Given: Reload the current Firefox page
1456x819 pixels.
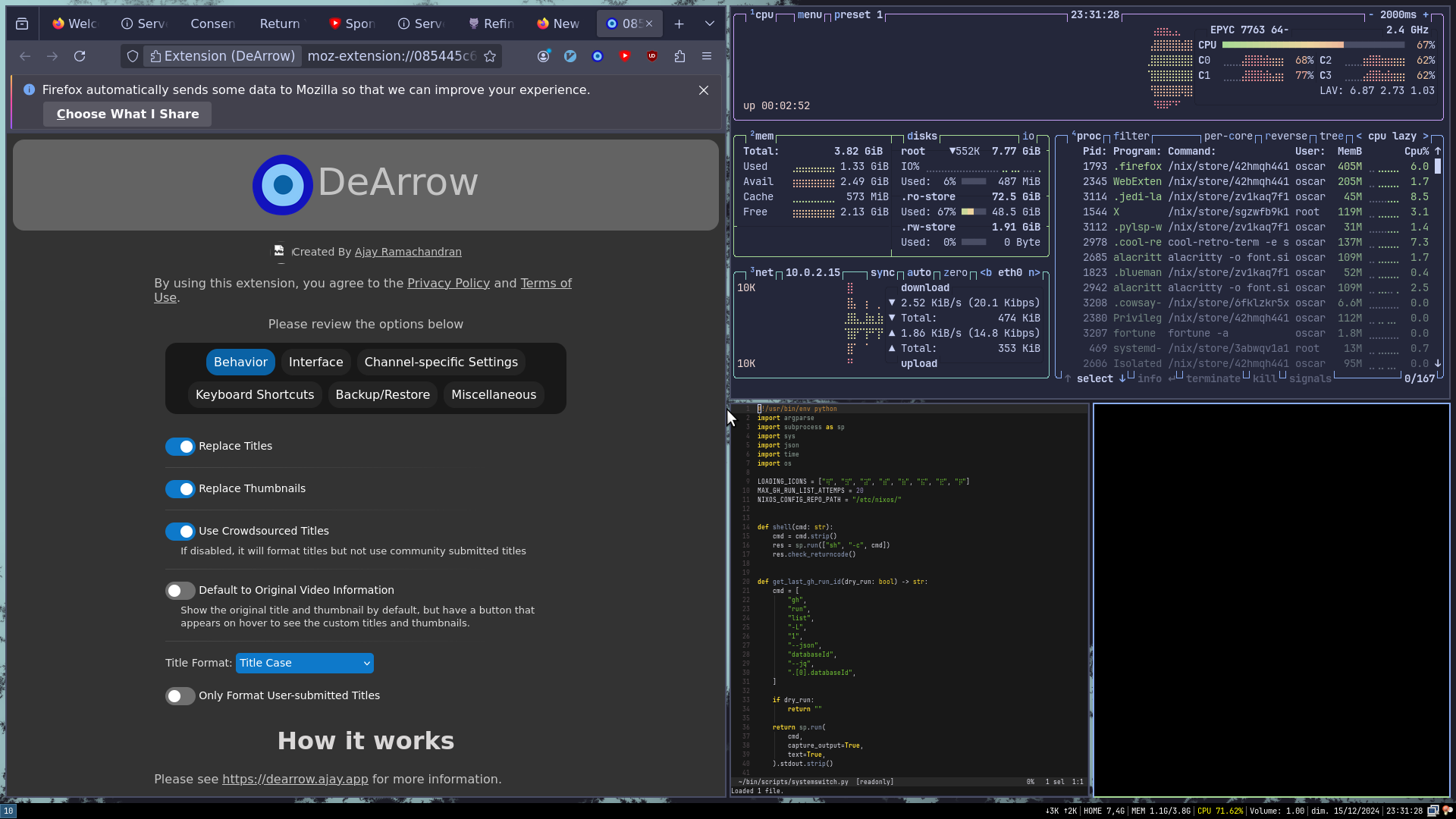Looking at the screenshot, I should click(x=80, y=56).
